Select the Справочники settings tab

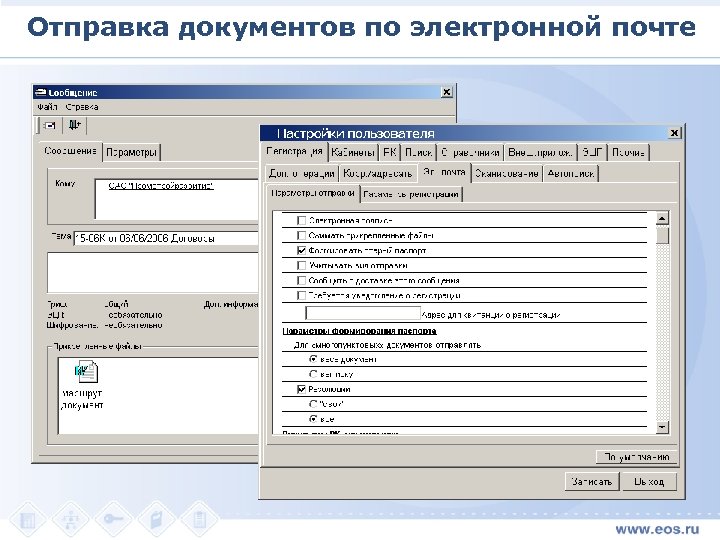coord(470,152)
